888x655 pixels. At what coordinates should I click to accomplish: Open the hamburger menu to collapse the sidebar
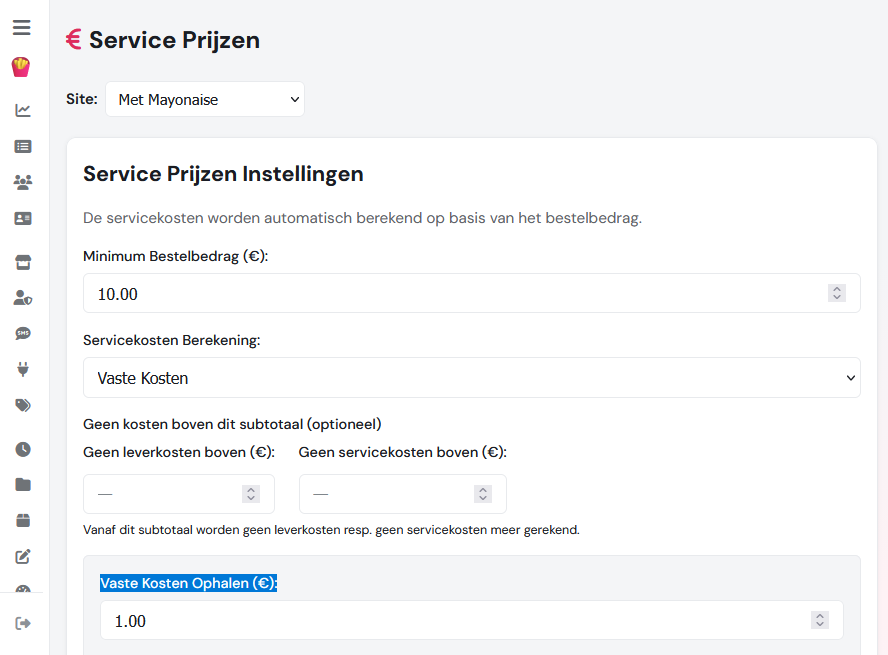pos(22,28)
